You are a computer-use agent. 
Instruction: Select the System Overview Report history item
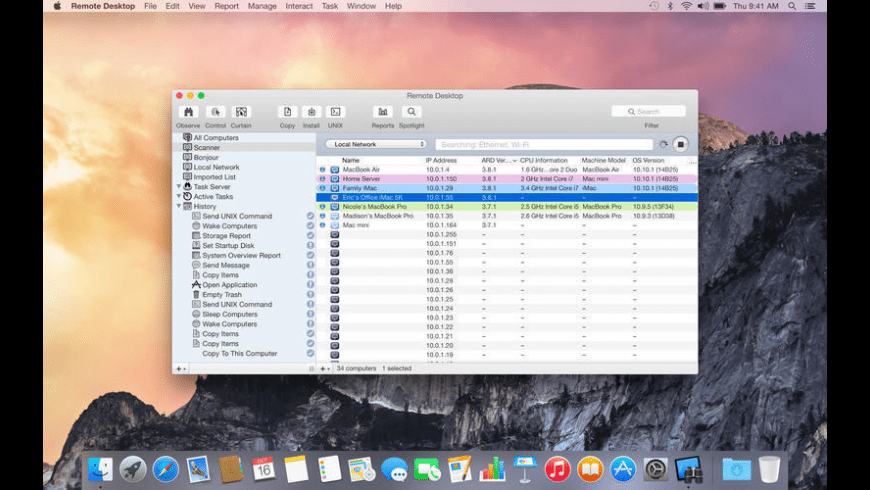(x=241, y=256)
